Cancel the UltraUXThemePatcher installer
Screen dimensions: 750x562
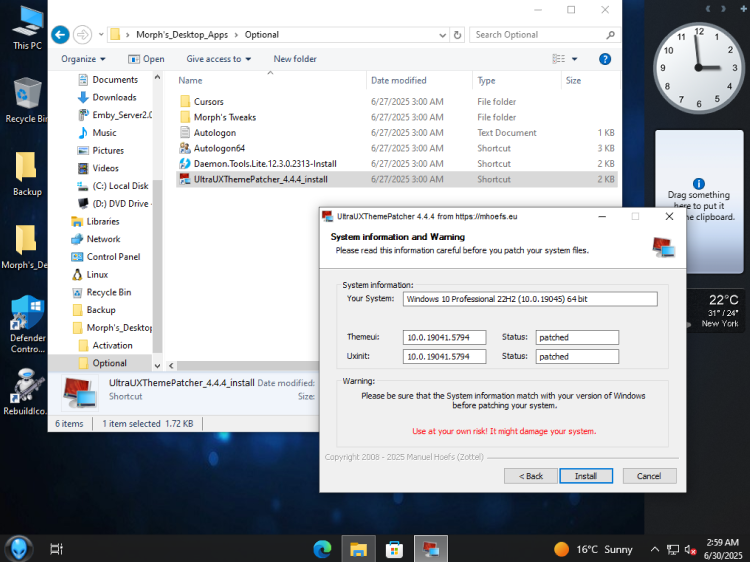point(649,476)
